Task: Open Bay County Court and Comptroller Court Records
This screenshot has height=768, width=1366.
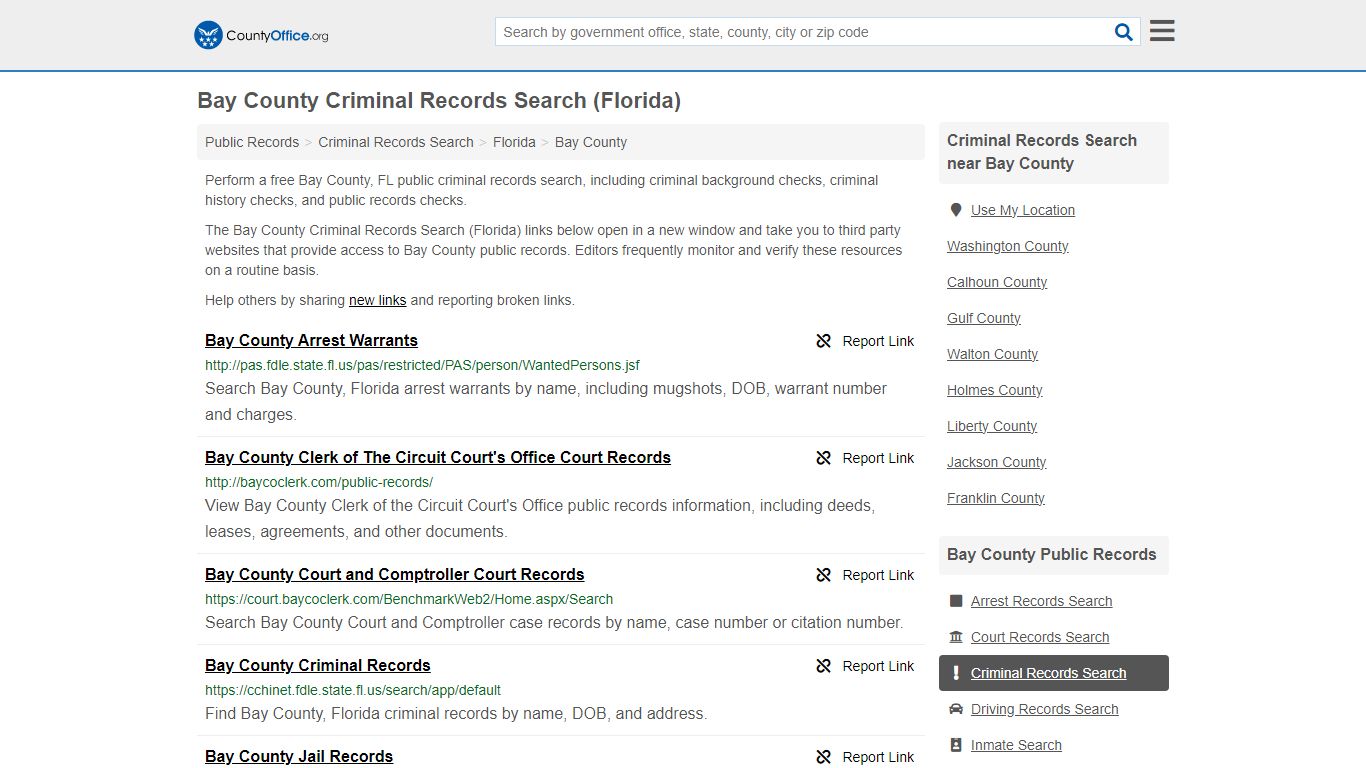Action: tap(395, 574)
